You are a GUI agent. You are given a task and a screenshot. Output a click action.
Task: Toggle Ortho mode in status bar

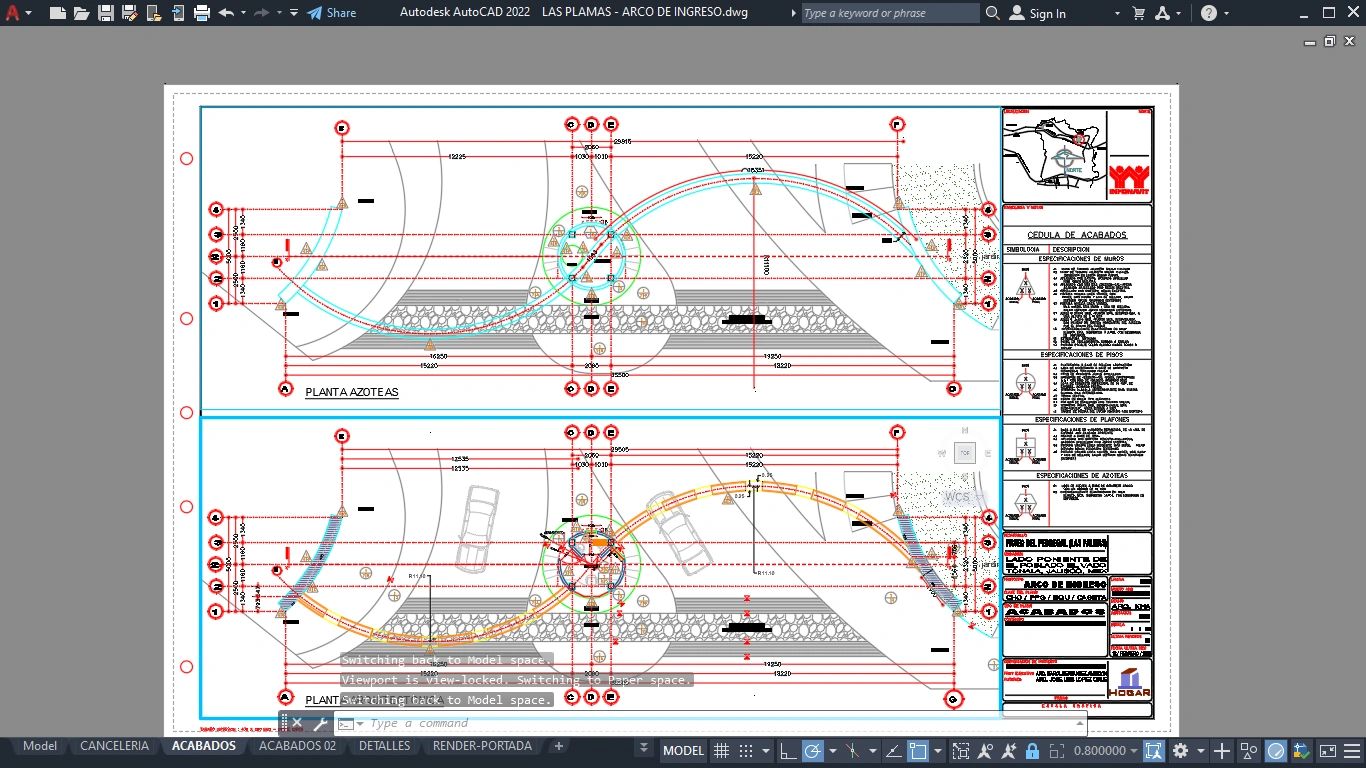[788, 750]
